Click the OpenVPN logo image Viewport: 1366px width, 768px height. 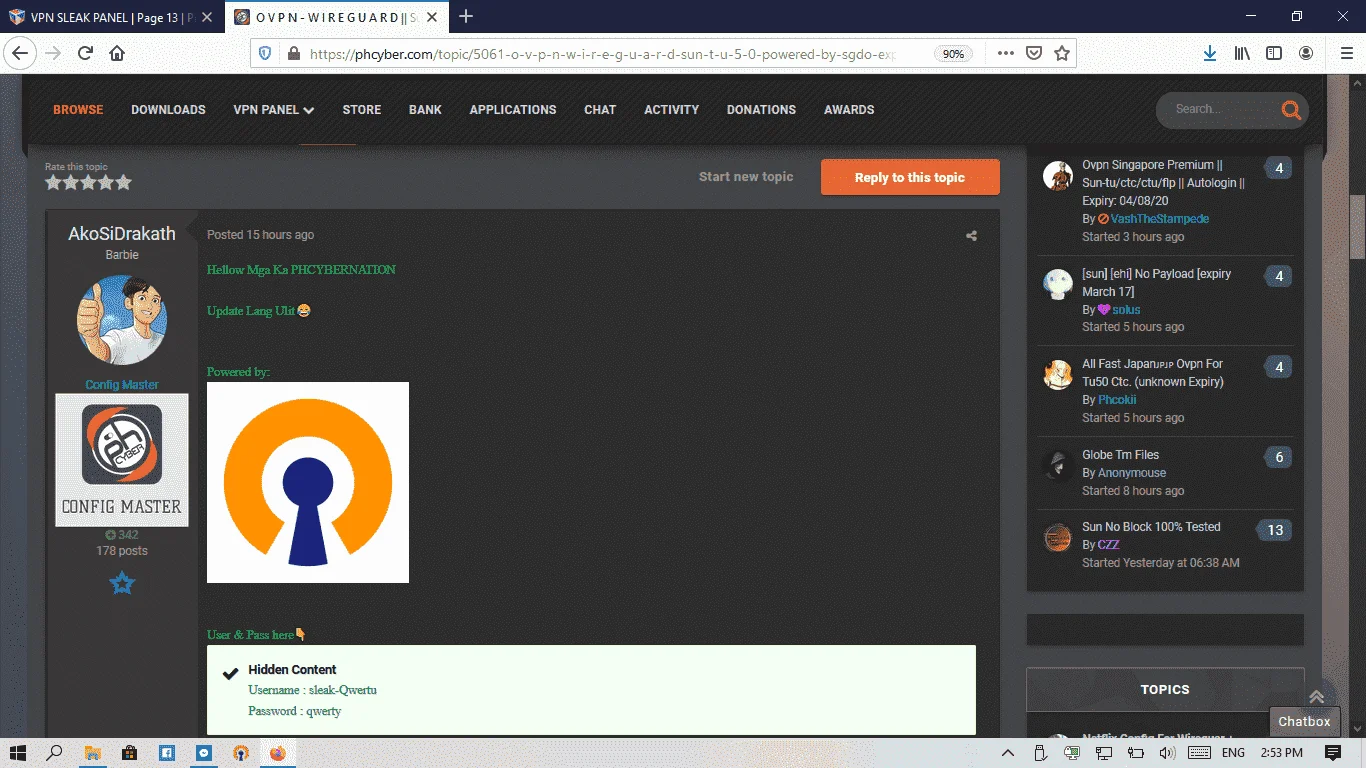click(308, 482)
